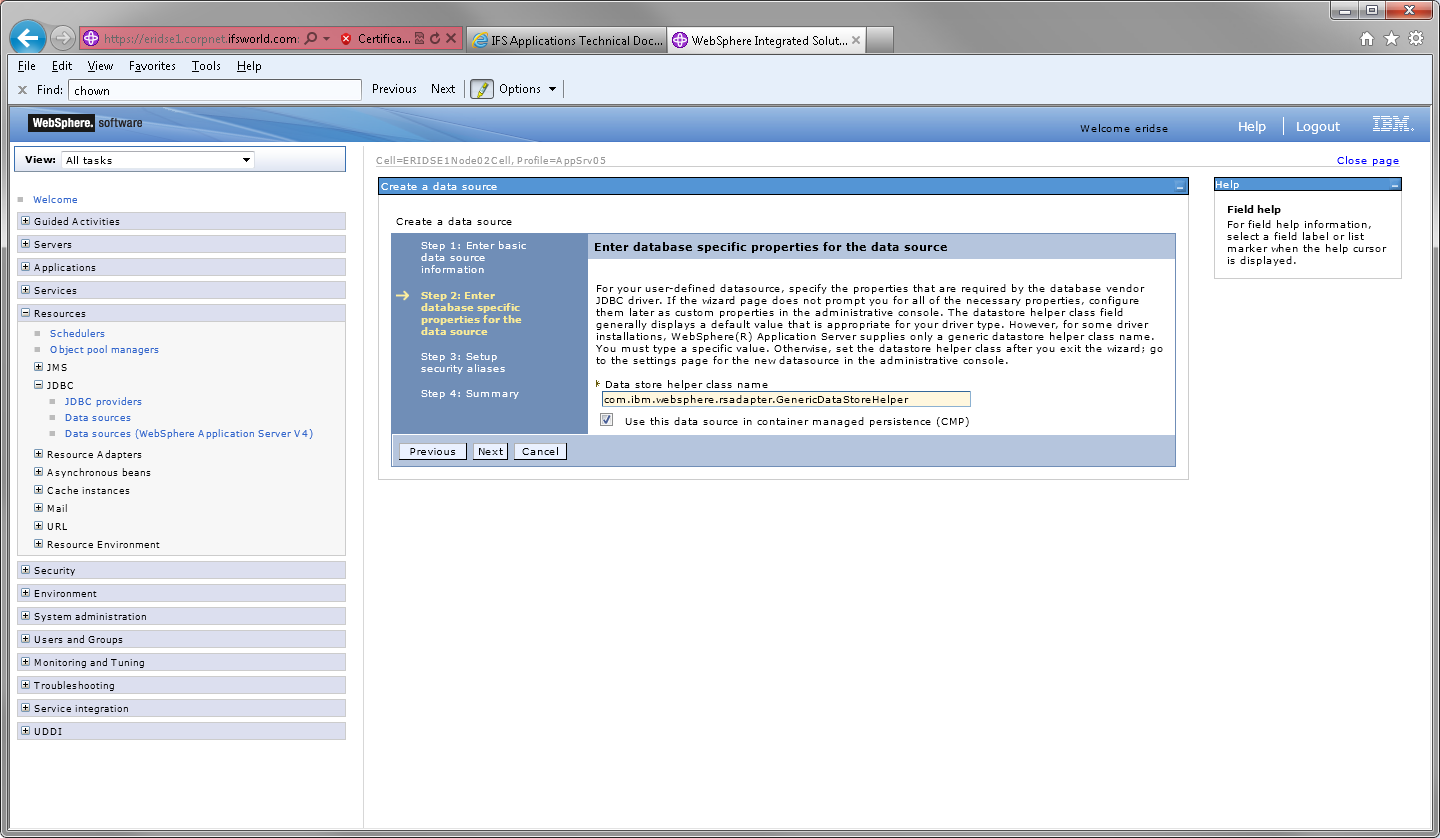Open Schedulers link

(77, 334)
